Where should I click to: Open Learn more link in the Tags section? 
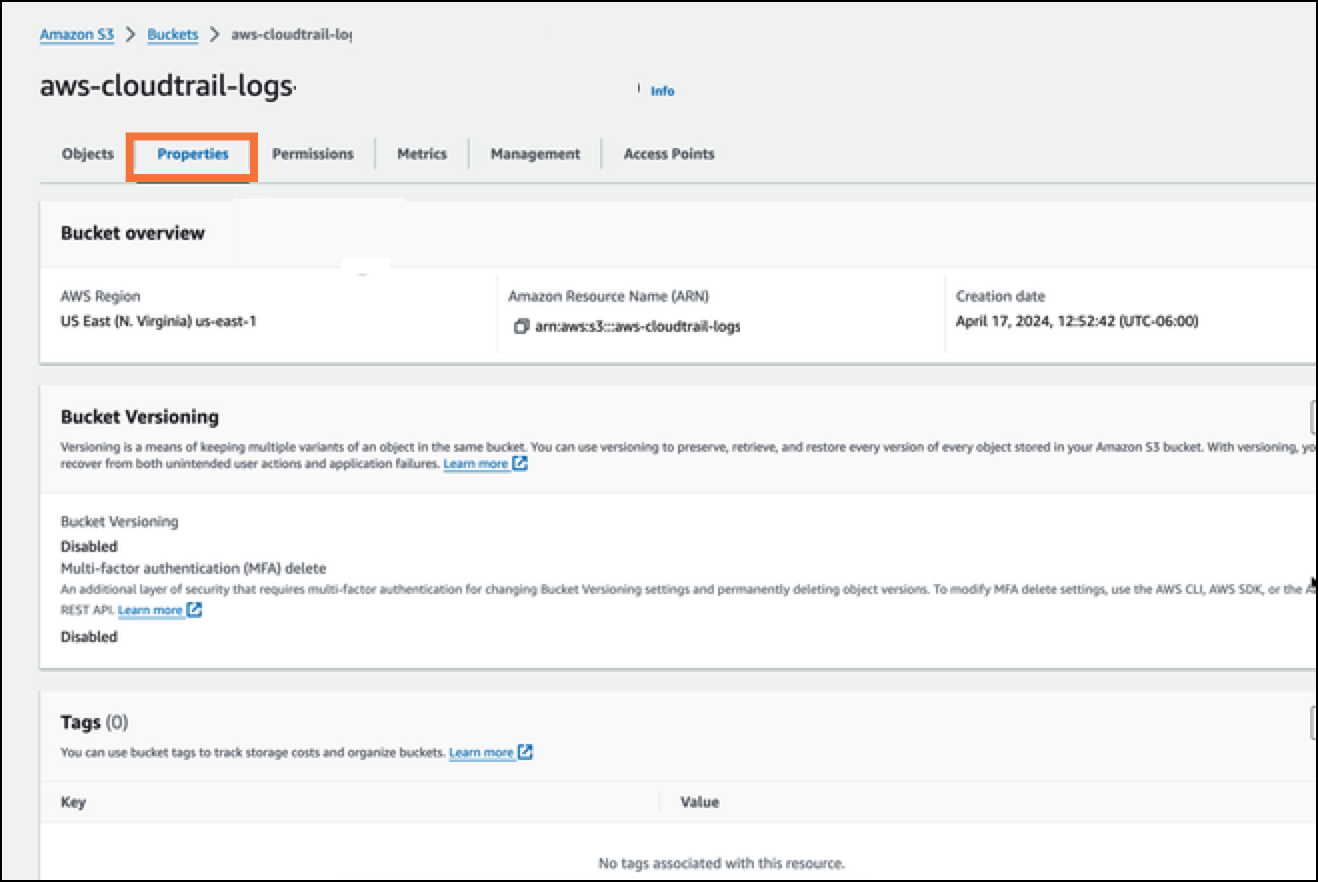point(481,753)
